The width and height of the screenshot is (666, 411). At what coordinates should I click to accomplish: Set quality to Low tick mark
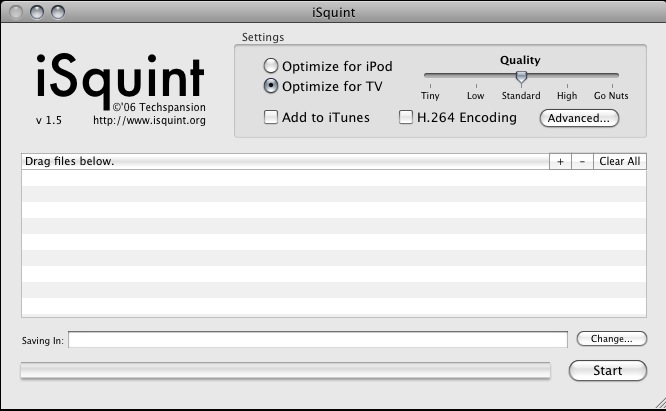pyautogui.click(x=476, y=86)
